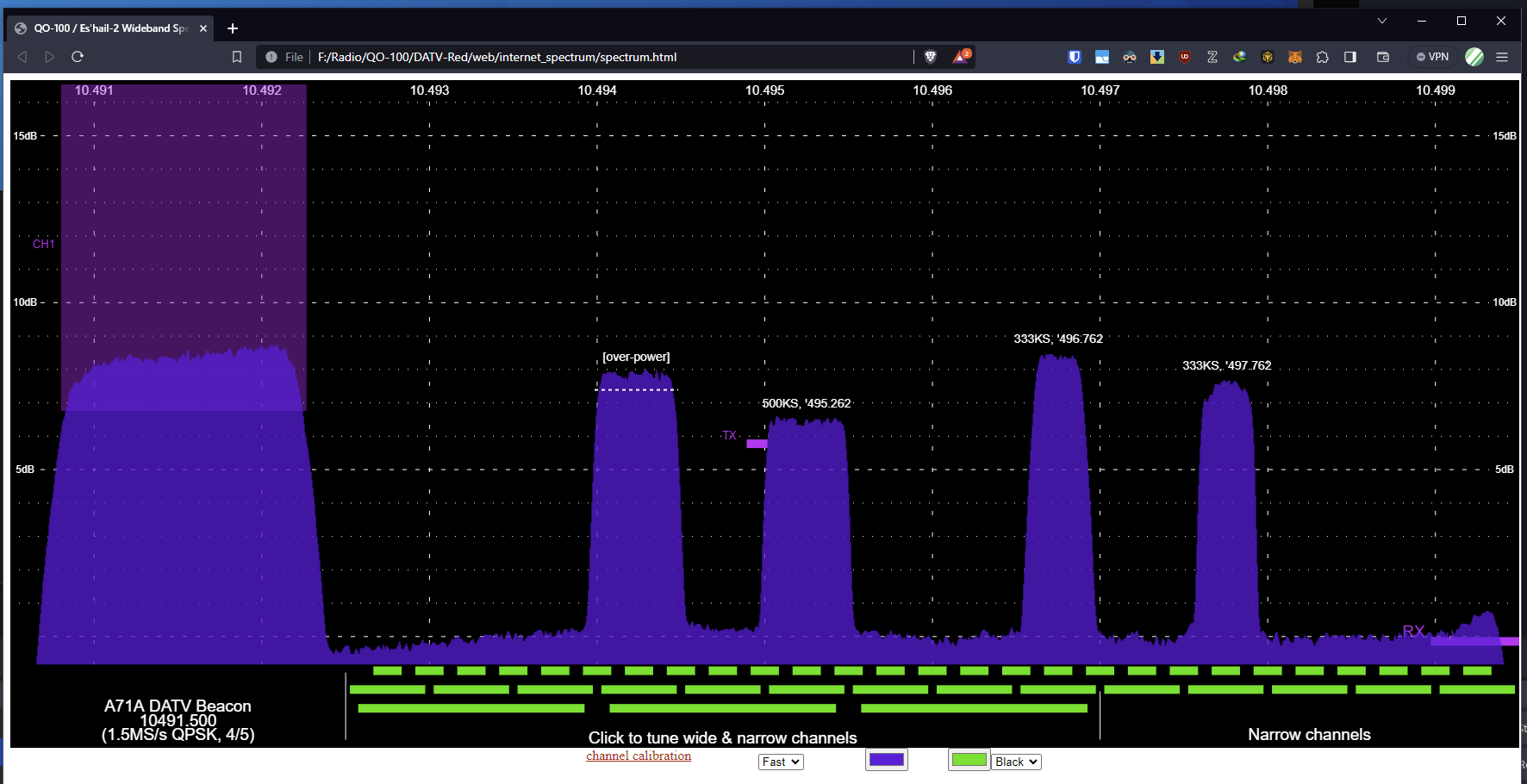Viewport: 1527px width, 784px height.
Task: Bookmark this page with the bookmark icon
Action: coord(237,57)
